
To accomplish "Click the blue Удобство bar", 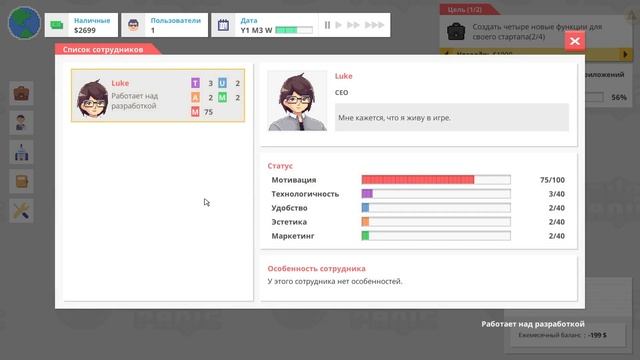I will click(436, 208).
